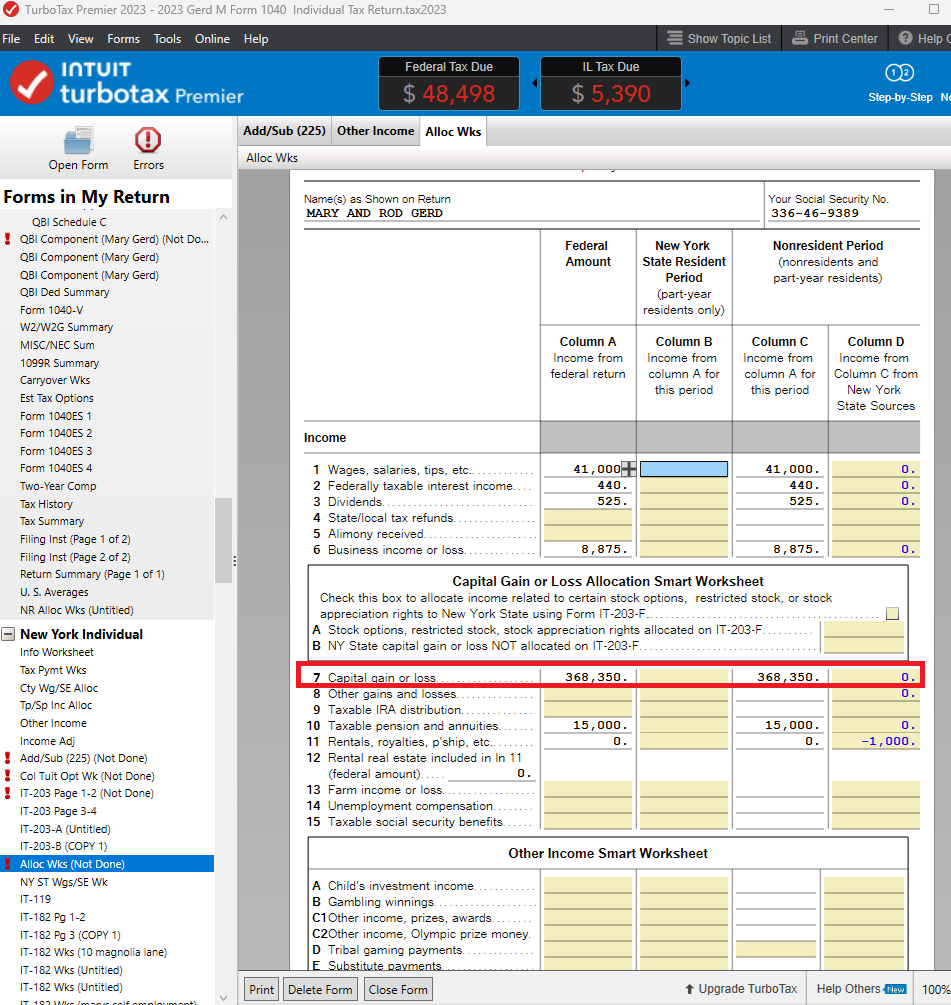Check the IT-203-F stock options allocation box
Viewport: 951px width, 1005px height.
point(892,614)
